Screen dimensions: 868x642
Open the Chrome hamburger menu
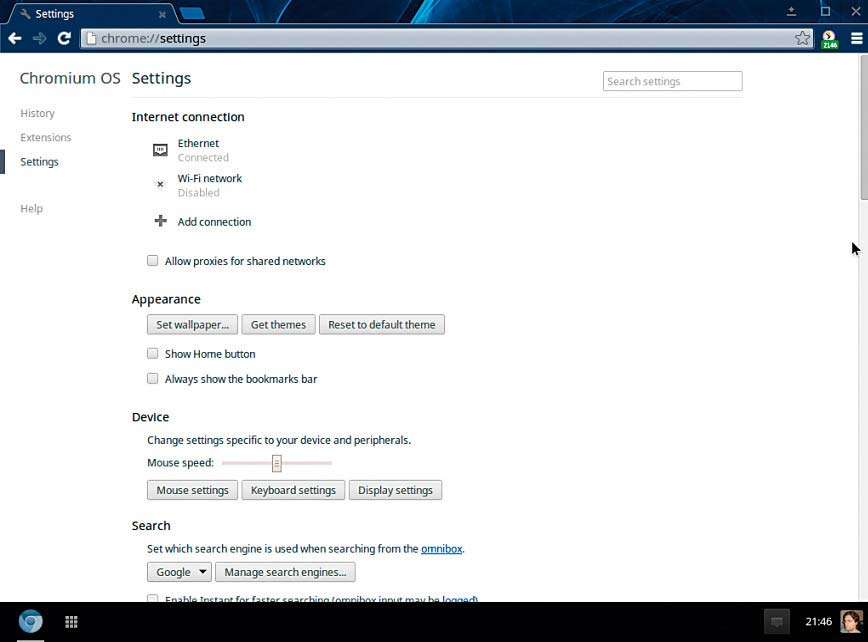coord(856,38)
